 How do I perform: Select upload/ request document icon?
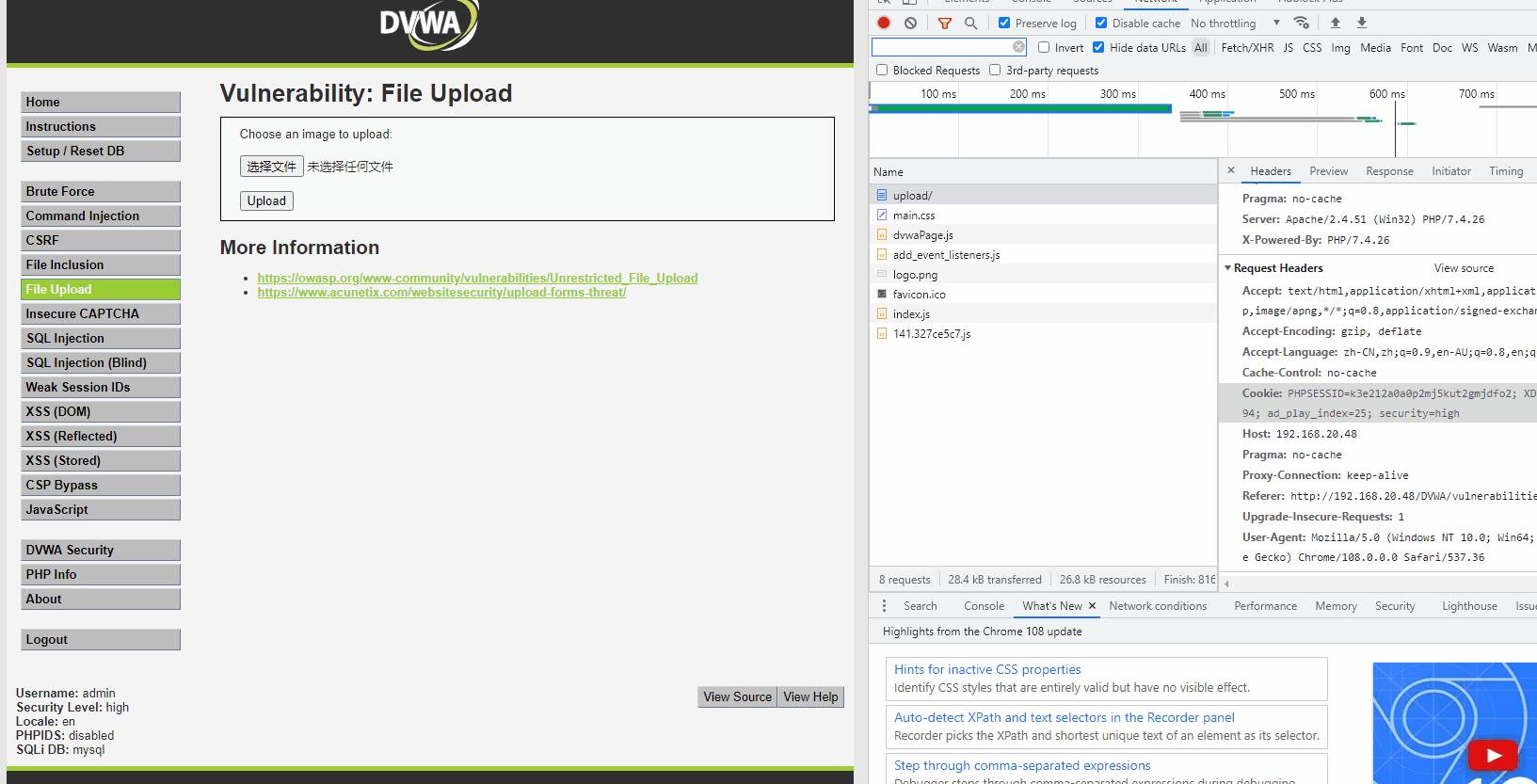(882, 195)
